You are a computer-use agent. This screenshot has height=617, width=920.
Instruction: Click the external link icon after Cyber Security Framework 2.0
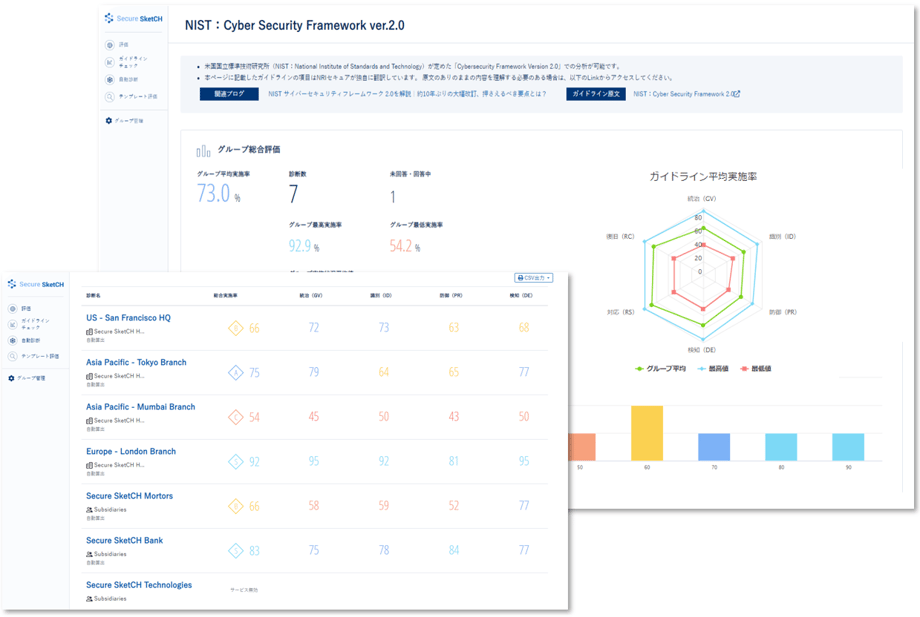tap(737, 94)
